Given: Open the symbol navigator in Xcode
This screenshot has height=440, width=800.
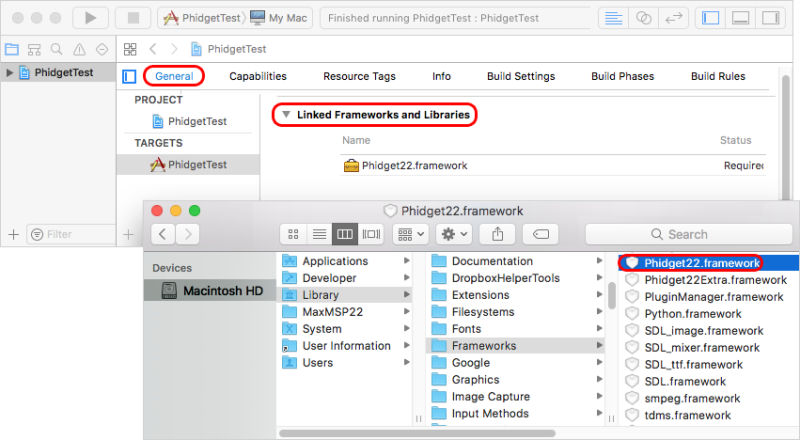Looking at the screenshot, I should [x=34, y=49].
